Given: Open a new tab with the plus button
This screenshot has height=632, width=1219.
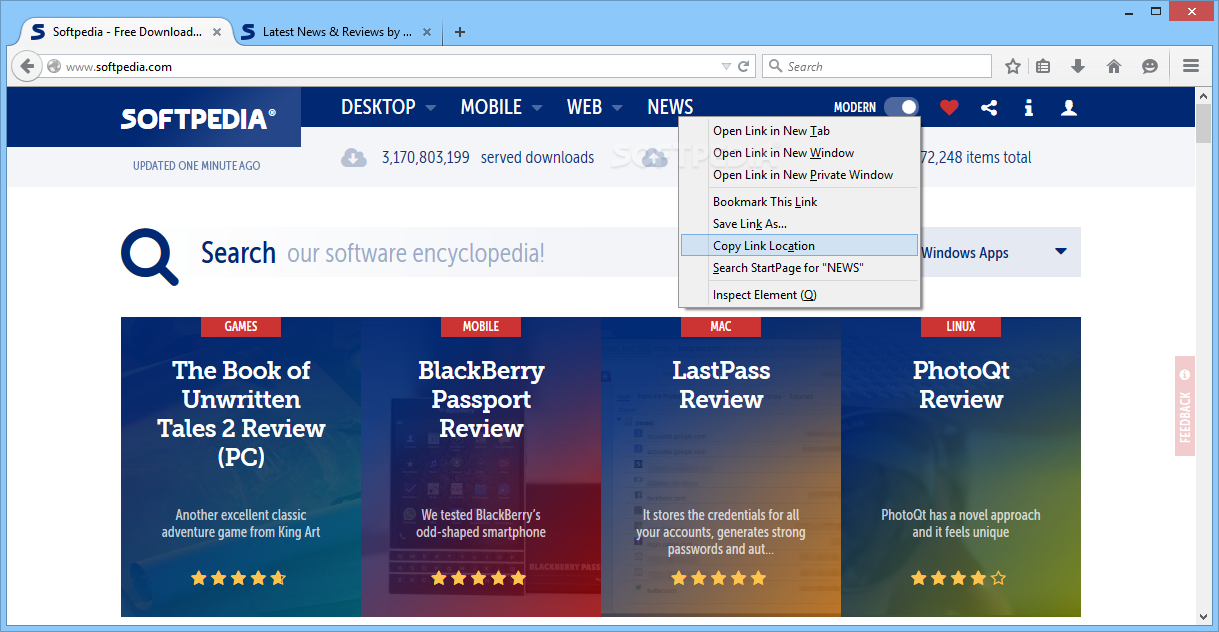Looking at the screenshot, I should [x=460, y=32].
